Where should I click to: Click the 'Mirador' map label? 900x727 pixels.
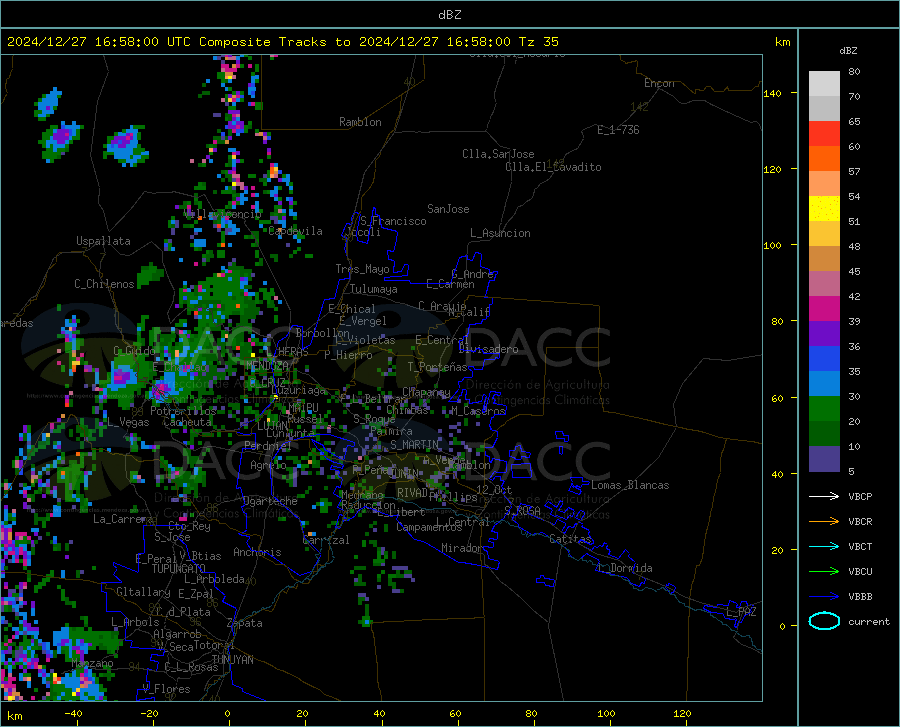462,548
